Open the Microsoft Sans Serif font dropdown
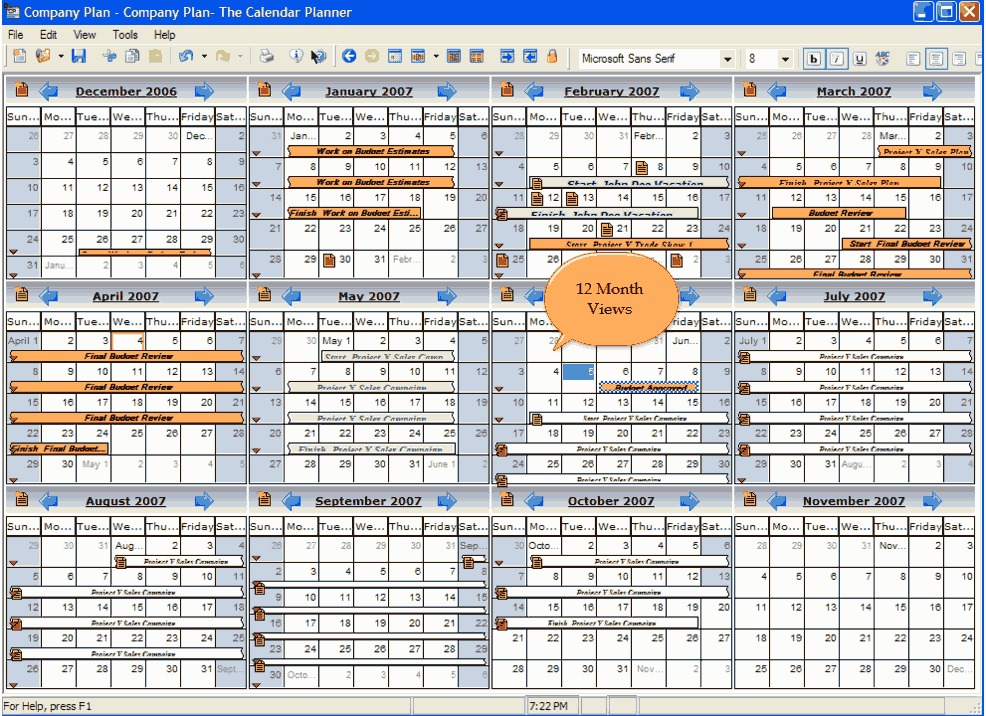Viewport: 986px width, 716px height. 728,59
